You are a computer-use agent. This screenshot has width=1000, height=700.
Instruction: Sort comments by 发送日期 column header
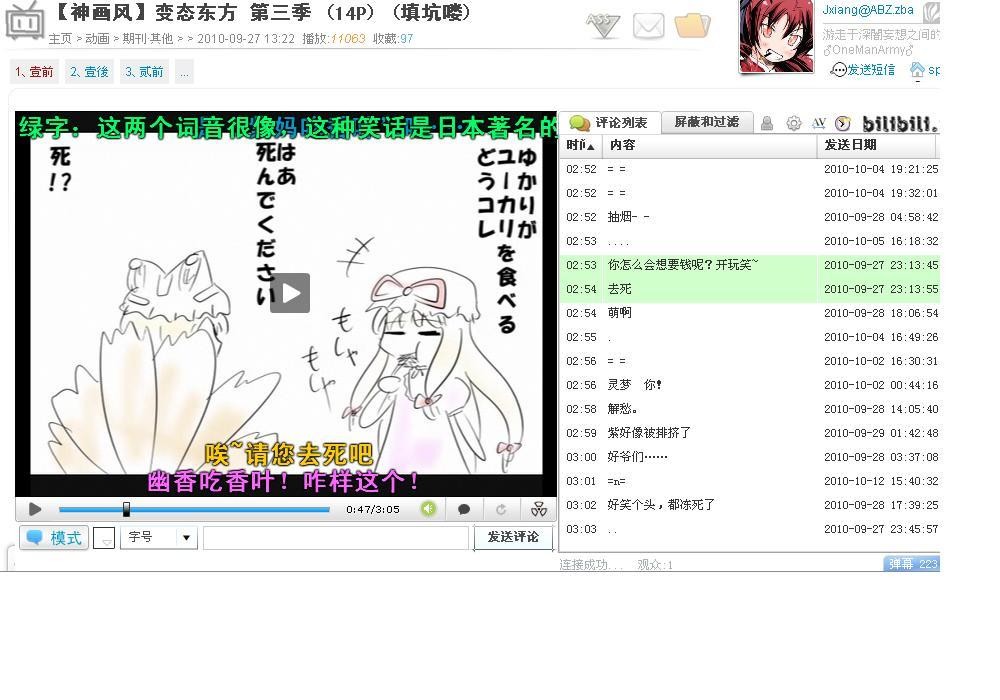(877, 145)
